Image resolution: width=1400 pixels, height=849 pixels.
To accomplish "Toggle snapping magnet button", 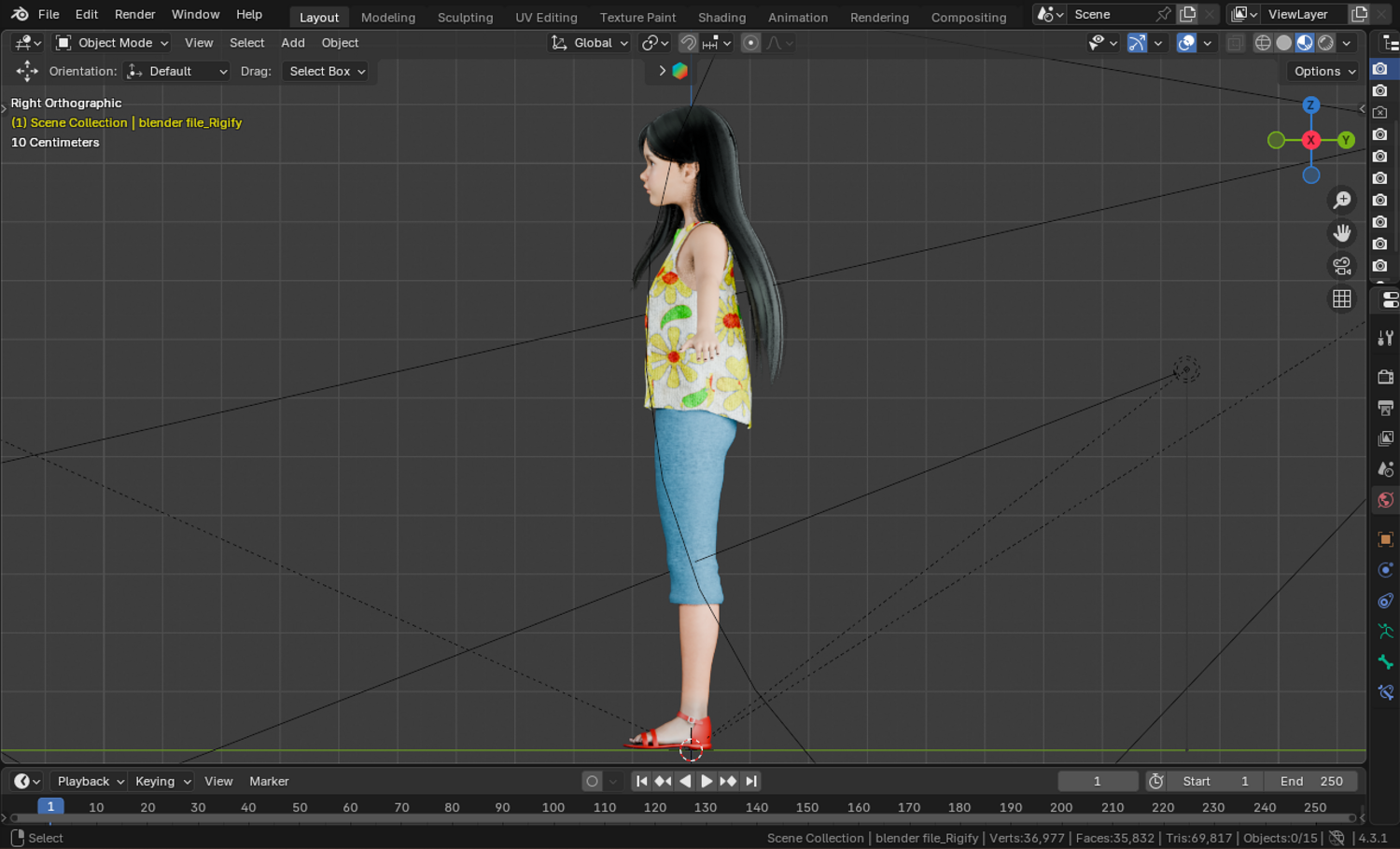I will tap(688, 43).
